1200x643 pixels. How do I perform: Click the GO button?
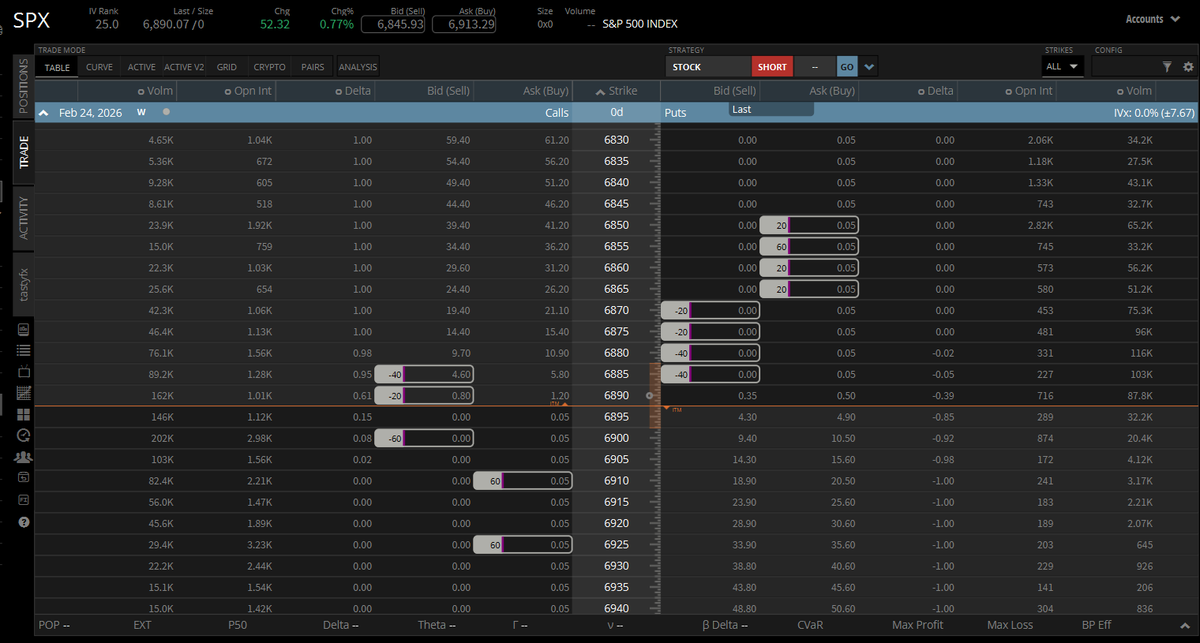point(847,67)
